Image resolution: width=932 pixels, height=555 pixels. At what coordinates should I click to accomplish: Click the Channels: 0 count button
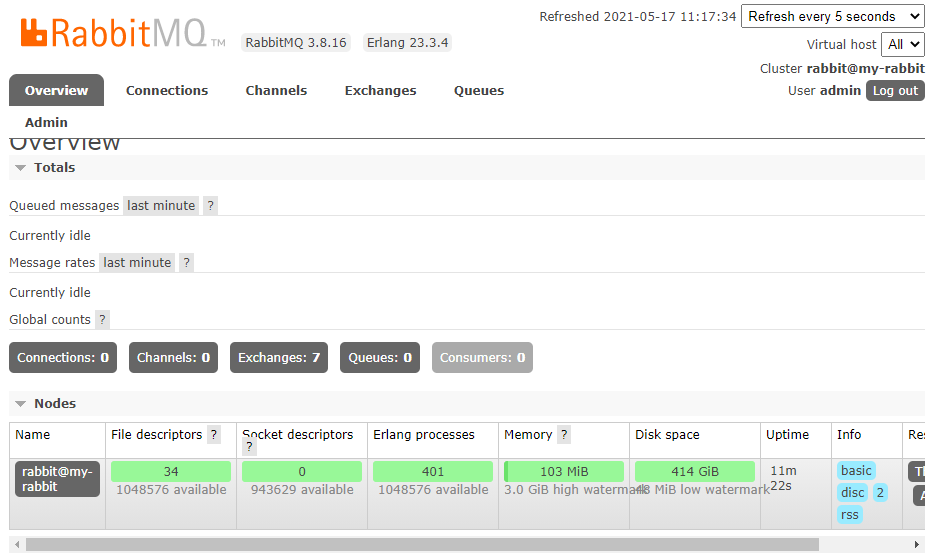174,358
